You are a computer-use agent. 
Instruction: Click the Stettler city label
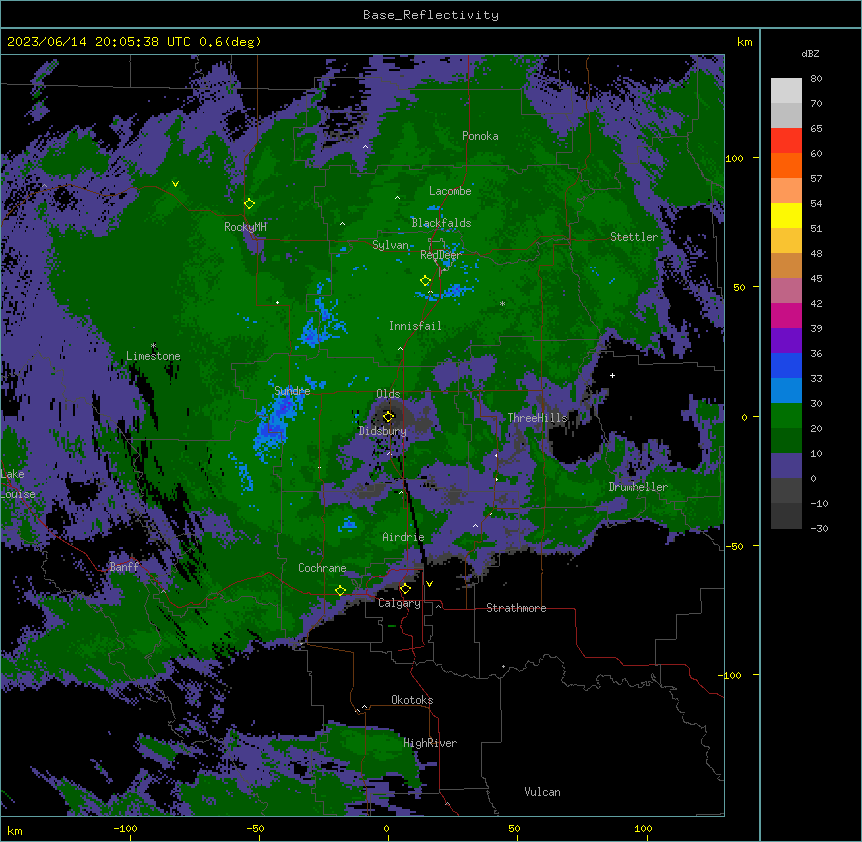point(634,237)
